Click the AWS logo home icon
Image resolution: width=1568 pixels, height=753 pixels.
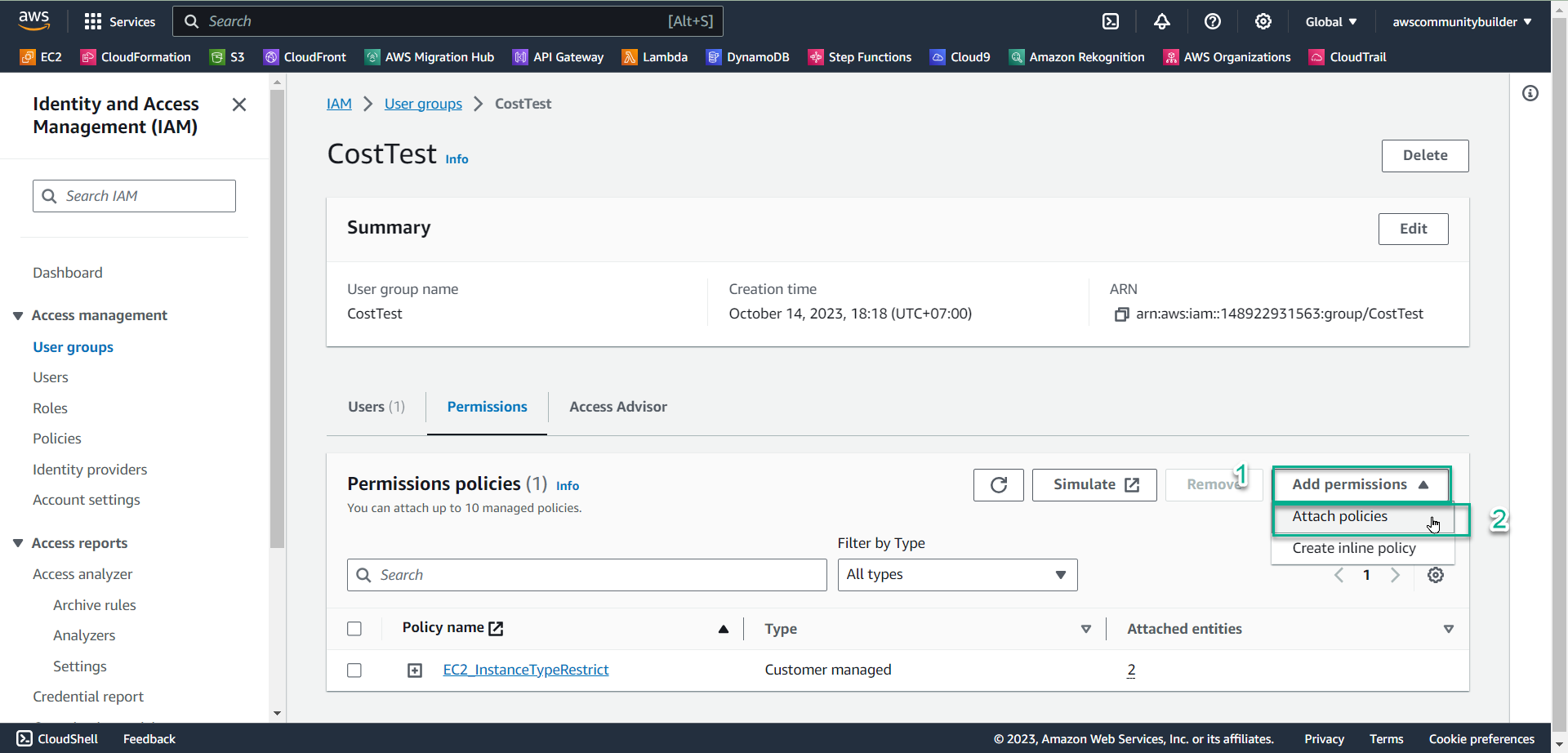click(34, 20)
